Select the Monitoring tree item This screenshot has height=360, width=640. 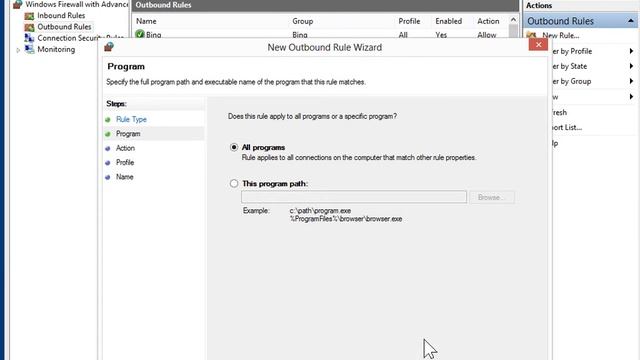tap(56, 49)
